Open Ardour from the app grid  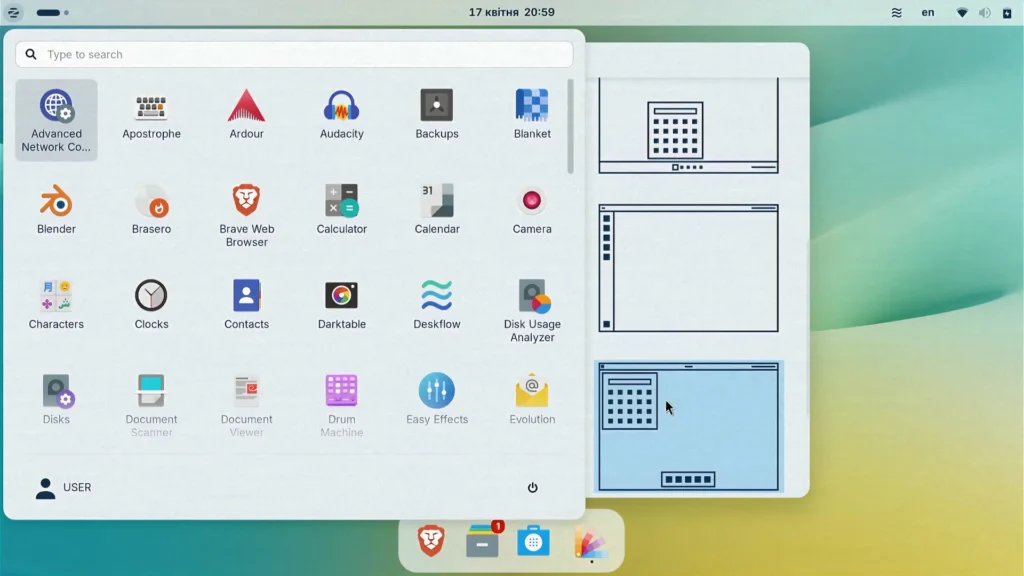click(246, 115)
